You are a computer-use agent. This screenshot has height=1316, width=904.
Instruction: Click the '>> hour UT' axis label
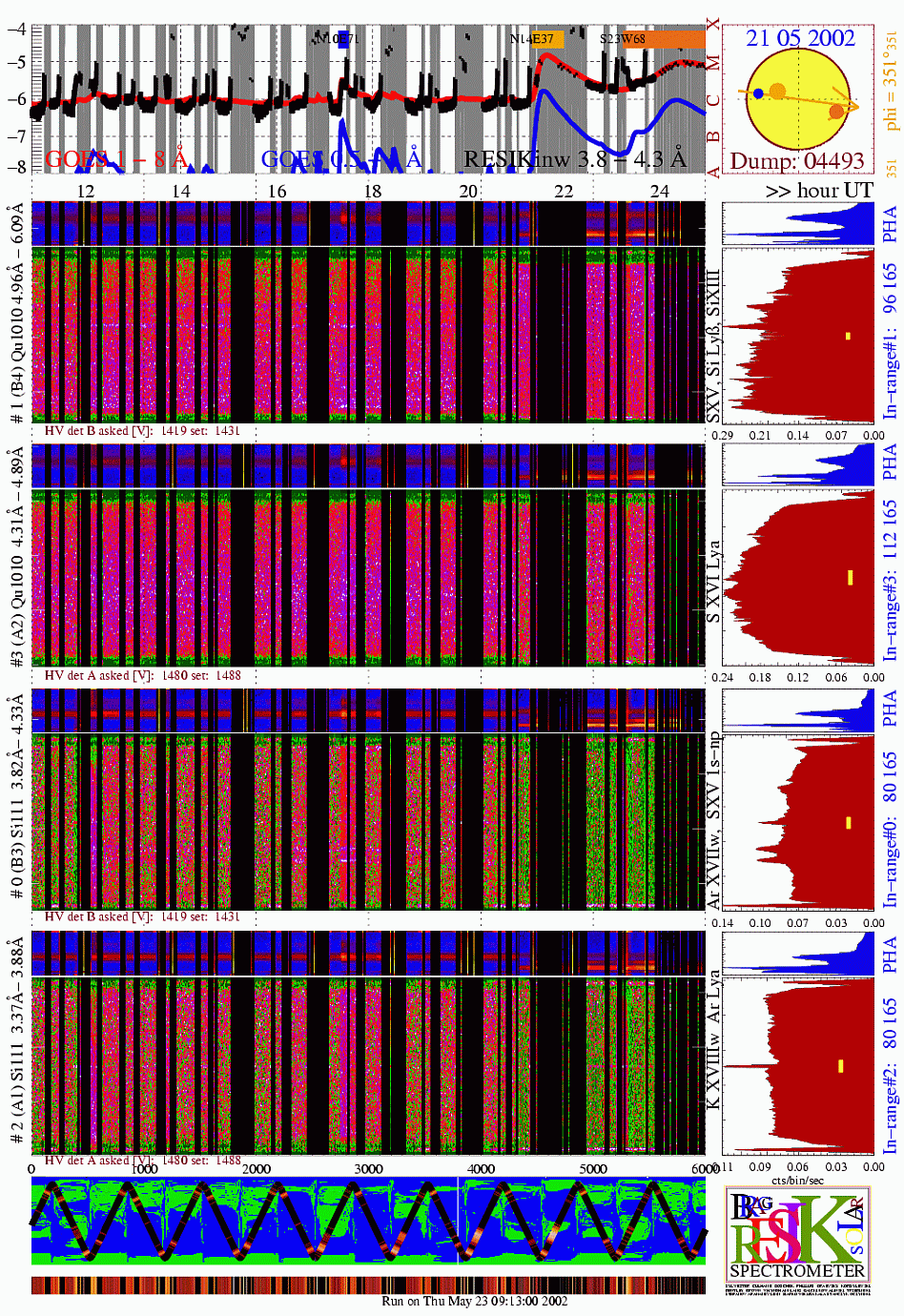point(818,190)
